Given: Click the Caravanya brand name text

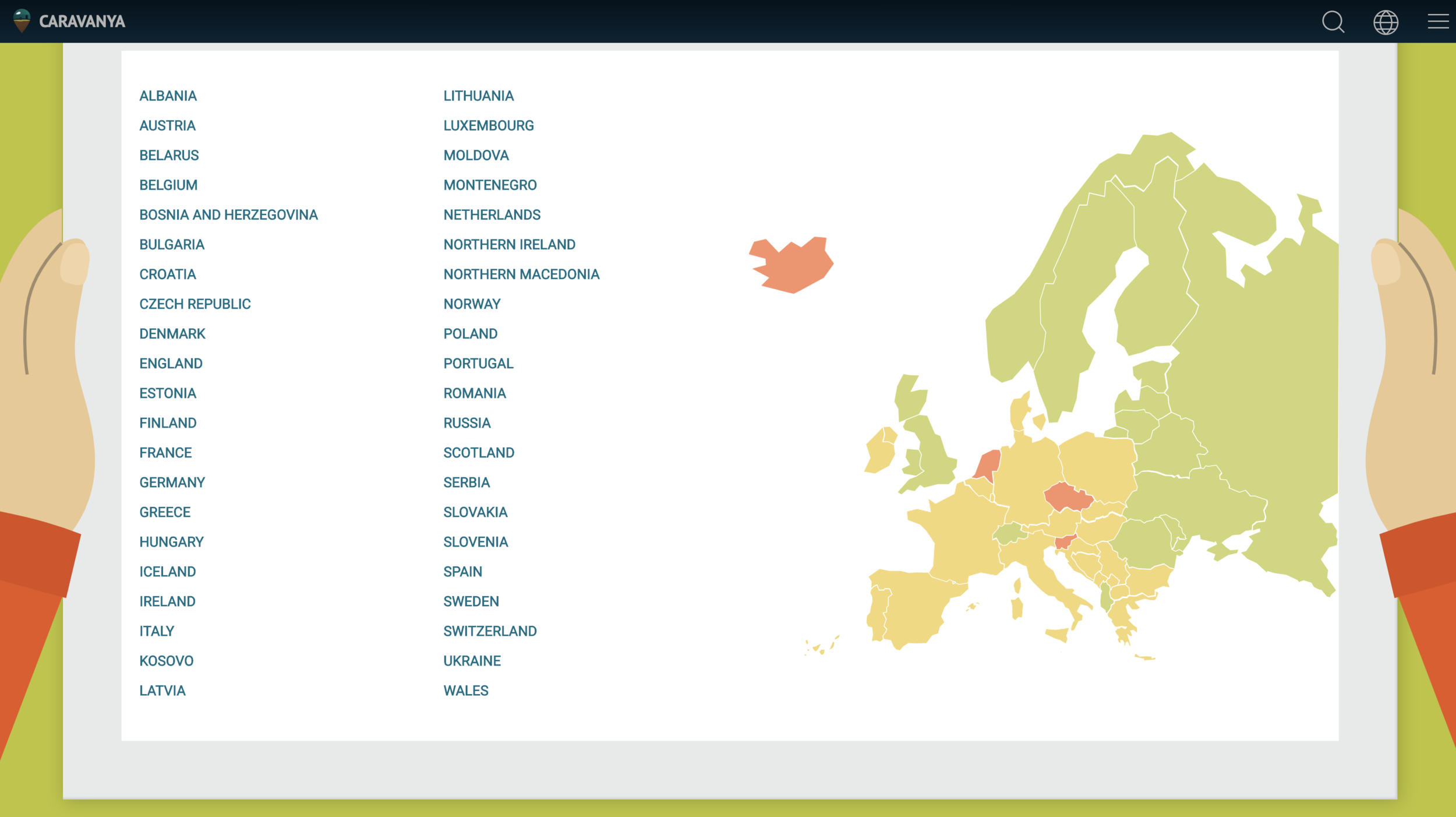Looking at the screenshot, I should coord(82,22).
